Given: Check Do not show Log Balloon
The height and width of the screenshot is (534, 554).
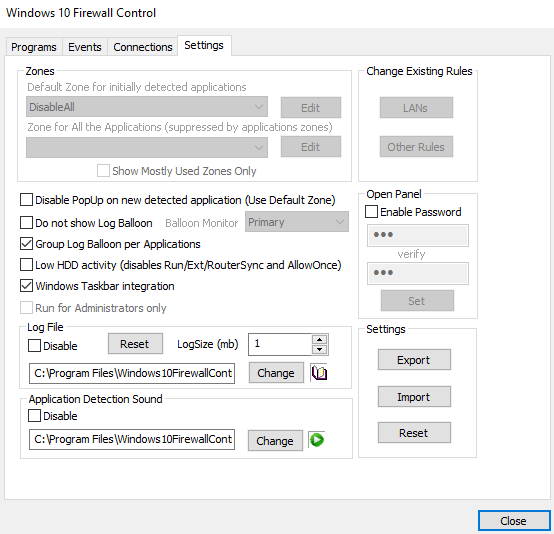Looking at the screenshot, I should 26,223.
